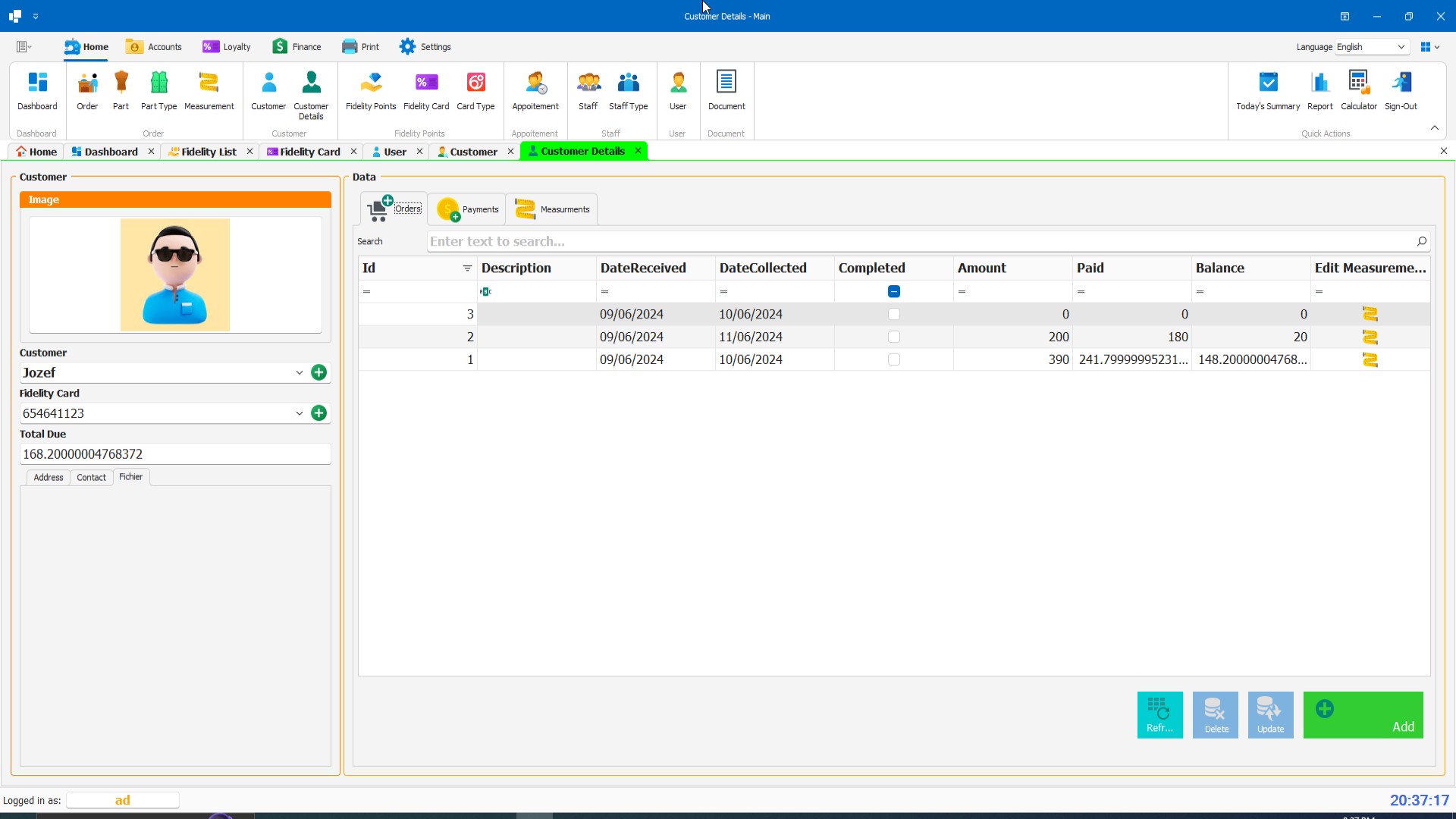Launch the Calculator quick action
Image resolution: width=1456 pixels, height=819 pixels.
pos(1358,90)
